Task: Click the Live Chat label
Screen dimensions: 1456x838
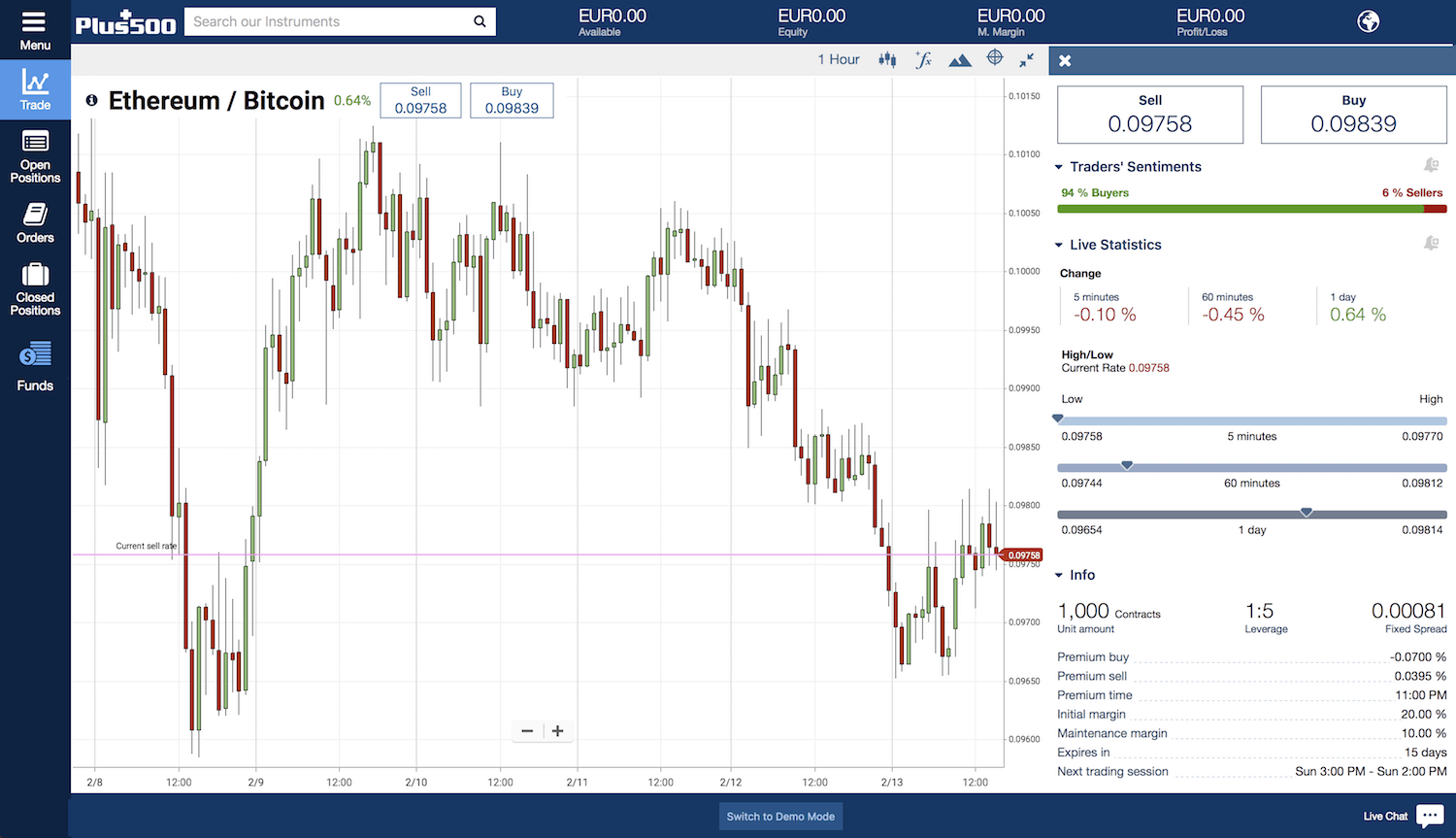Action: pos(1385,816)
